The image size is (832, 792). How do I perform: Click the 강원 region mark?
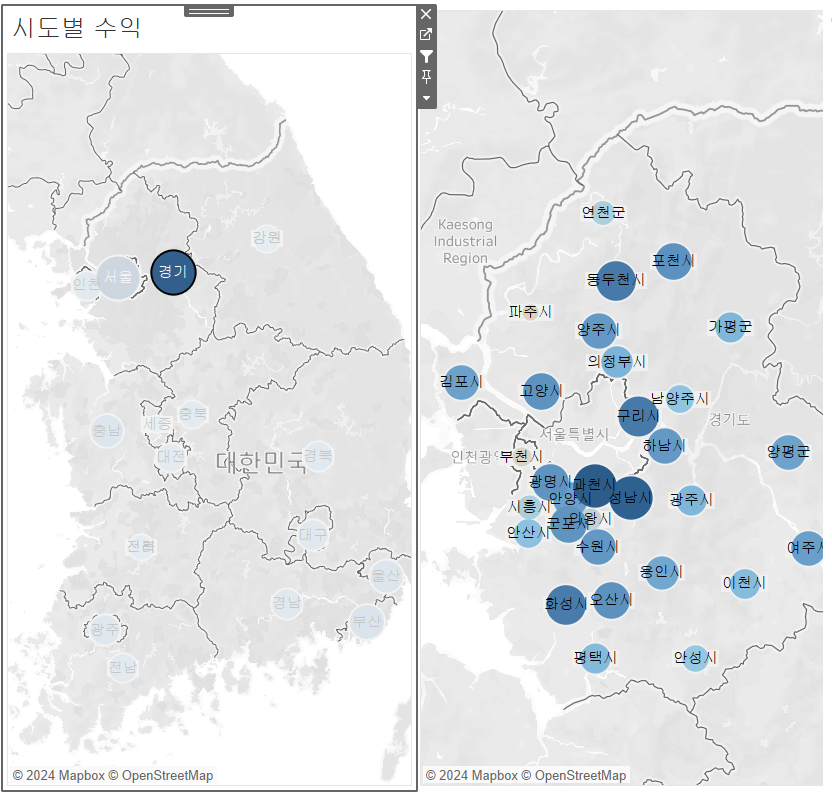(x=266, y=238)
